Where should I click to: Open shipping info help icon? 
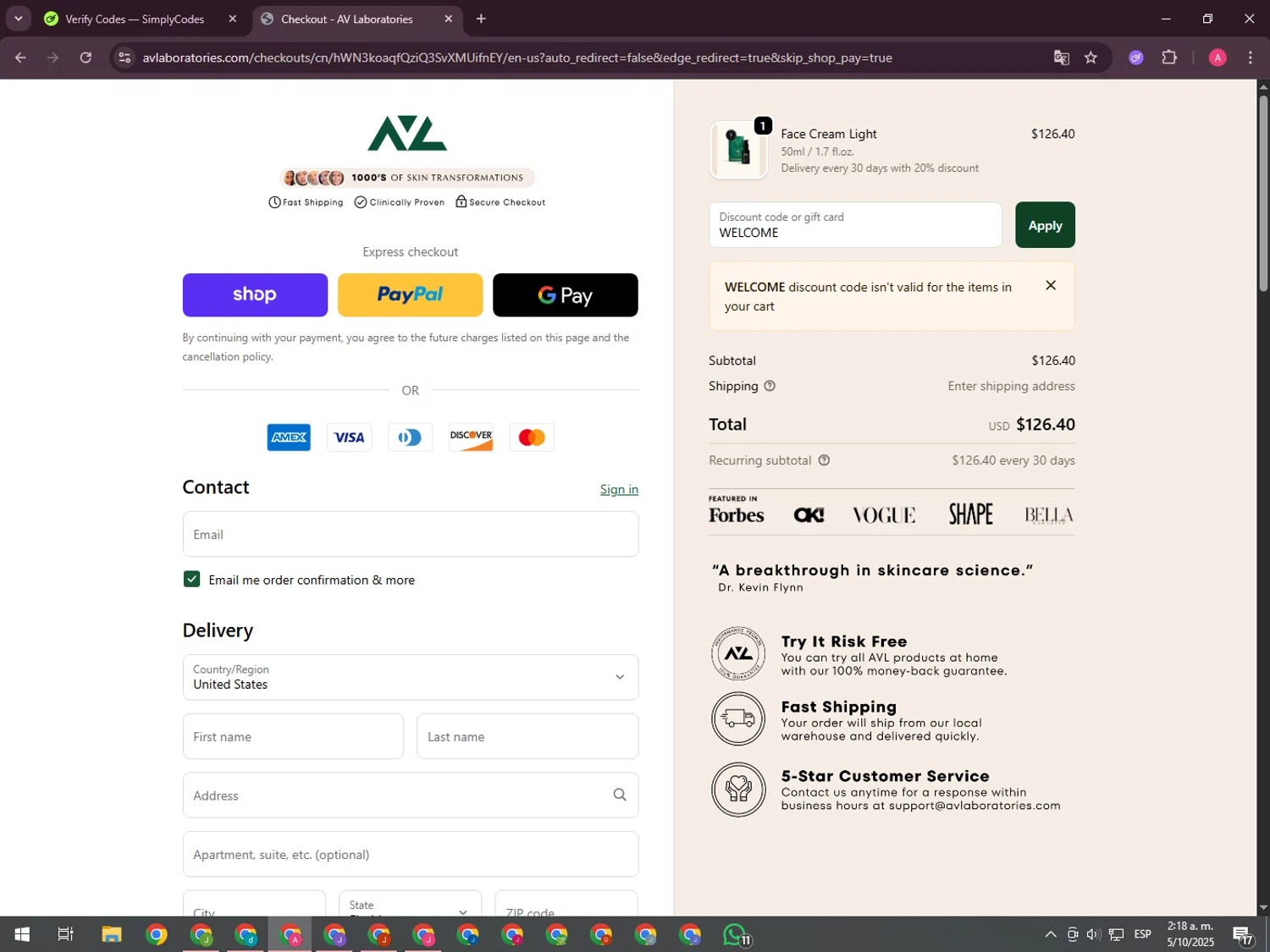(x=770, y=386)
